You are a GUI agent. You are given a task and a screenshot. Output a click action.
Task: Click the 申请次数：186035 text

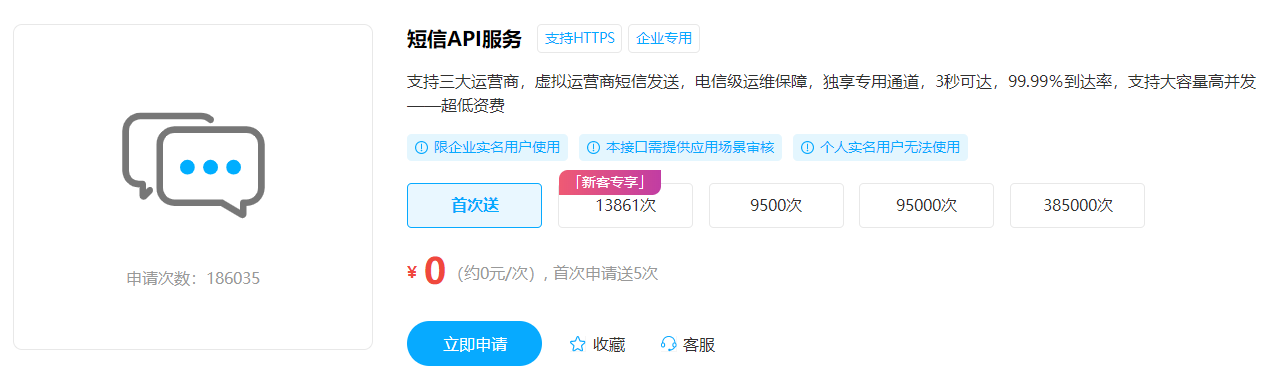click(x=193, y=278)
